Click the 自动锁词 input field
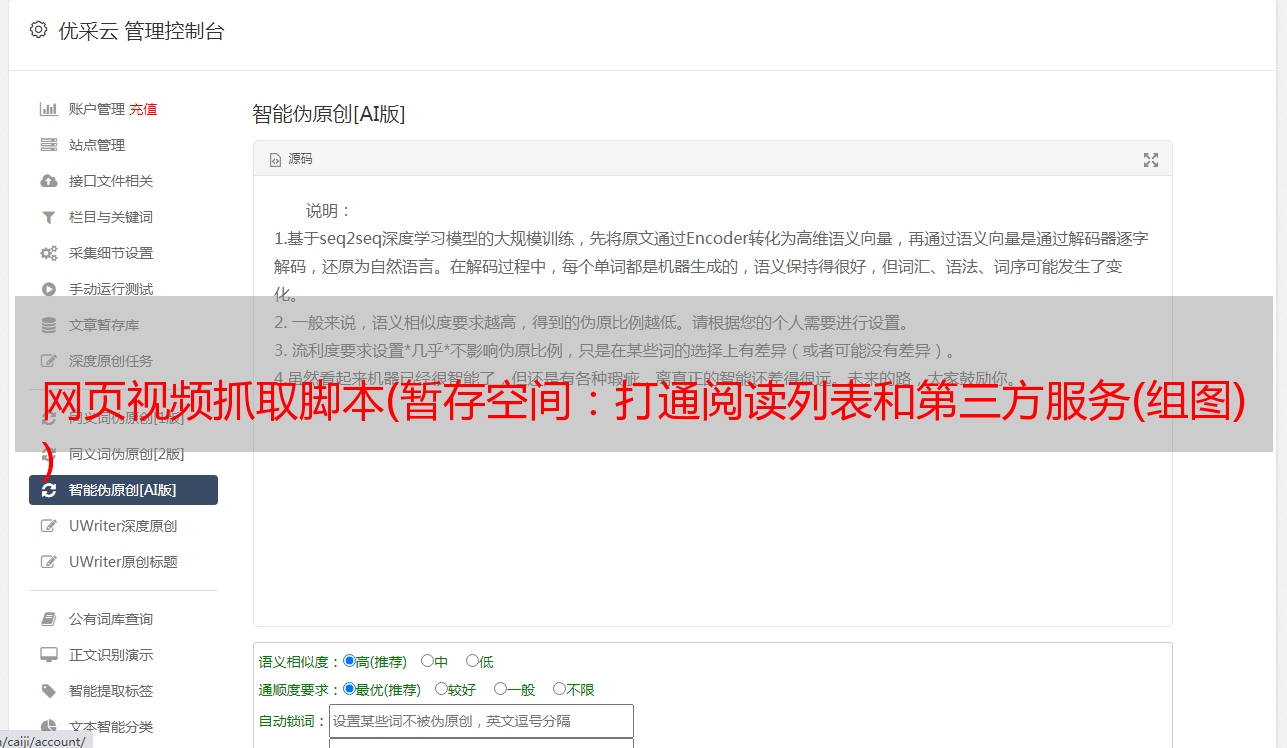The width and height of the screenshot is (1287, 748). (481, 721)
